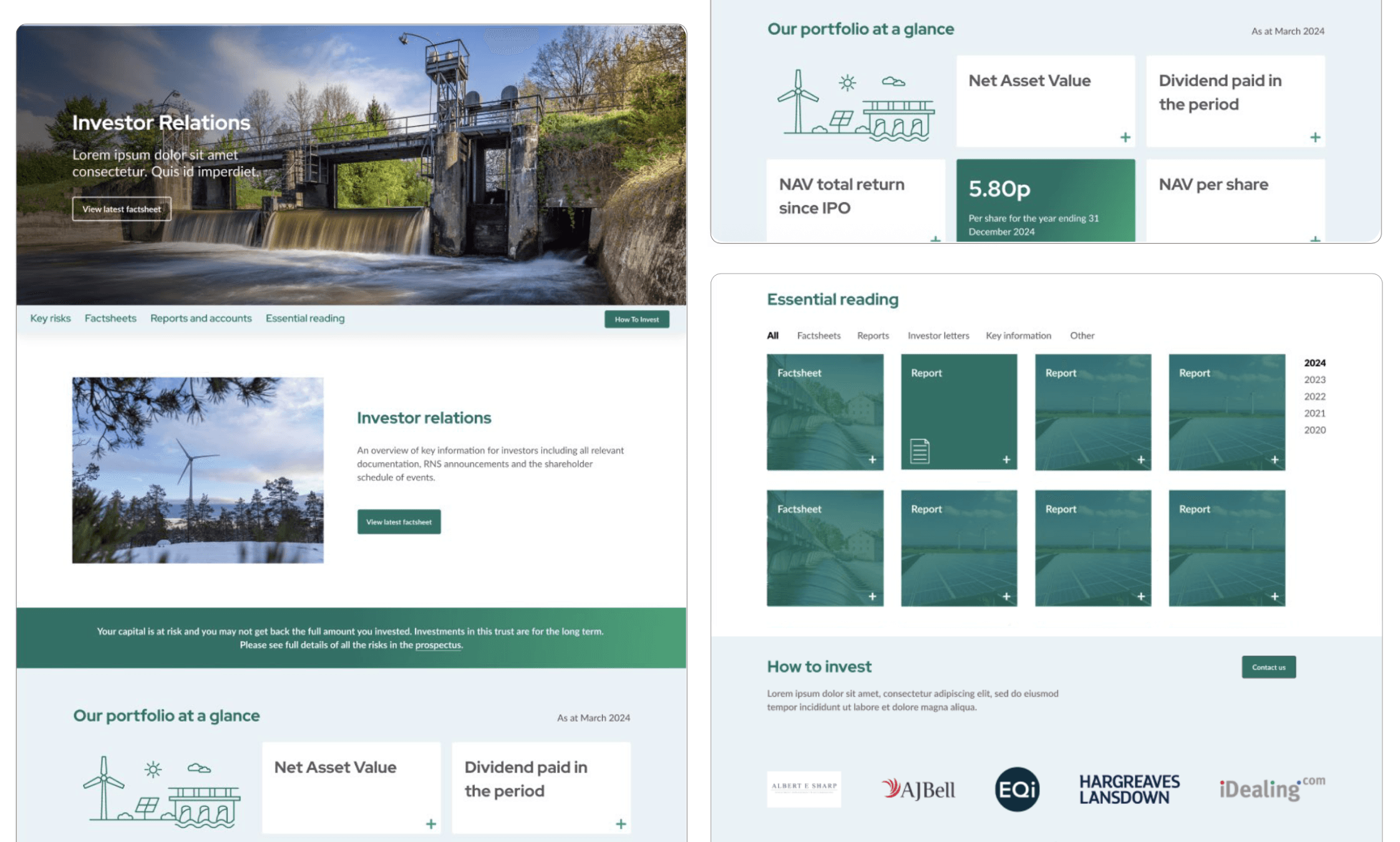Click the solar farm Report thumbnail
The image size is (1400, 842).
pos(1093,412)
